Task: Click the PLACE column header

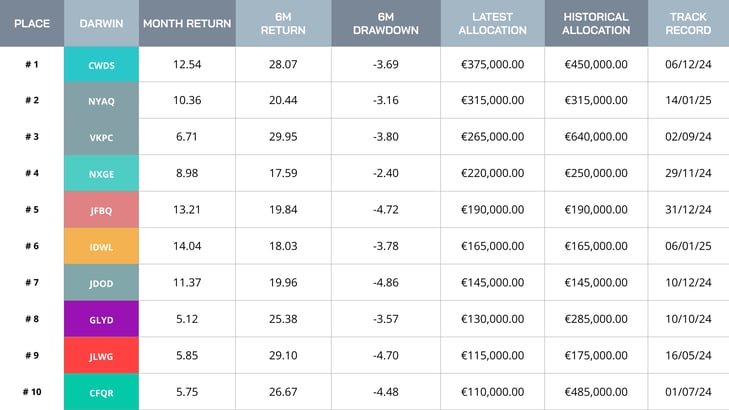Action: click(x=32, y=23)
